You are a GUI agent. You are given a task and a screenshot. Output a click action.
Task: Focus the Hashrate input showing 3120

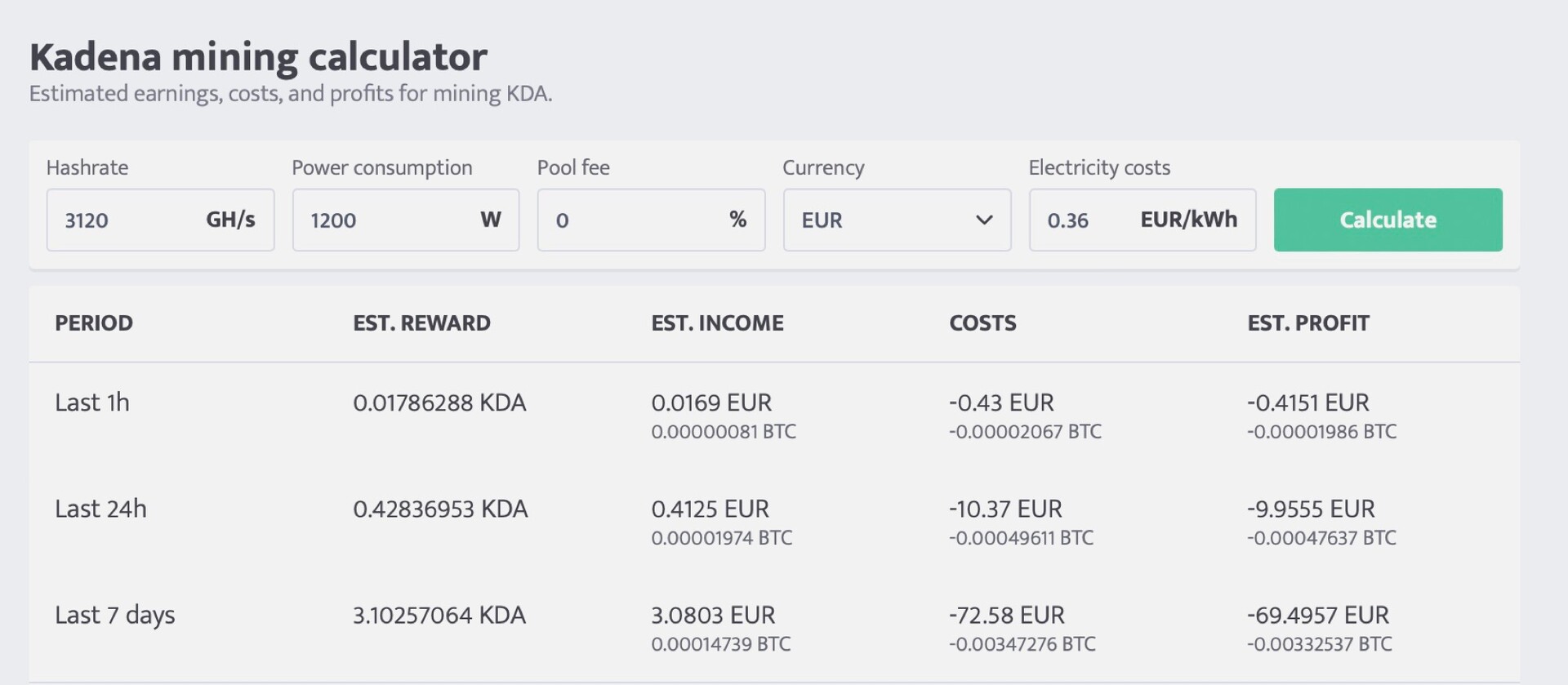pyautogui.click(x=122, y=220)
